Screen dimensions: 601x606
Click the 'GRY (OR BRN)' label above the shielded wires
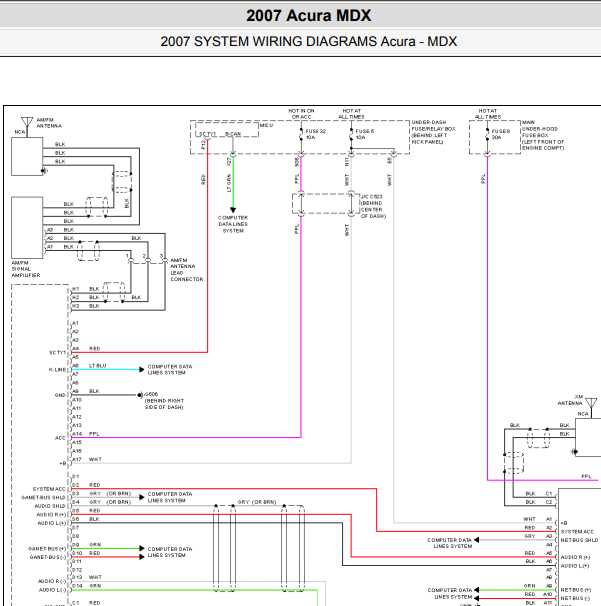pyautogui.click(x=257, y=502)
